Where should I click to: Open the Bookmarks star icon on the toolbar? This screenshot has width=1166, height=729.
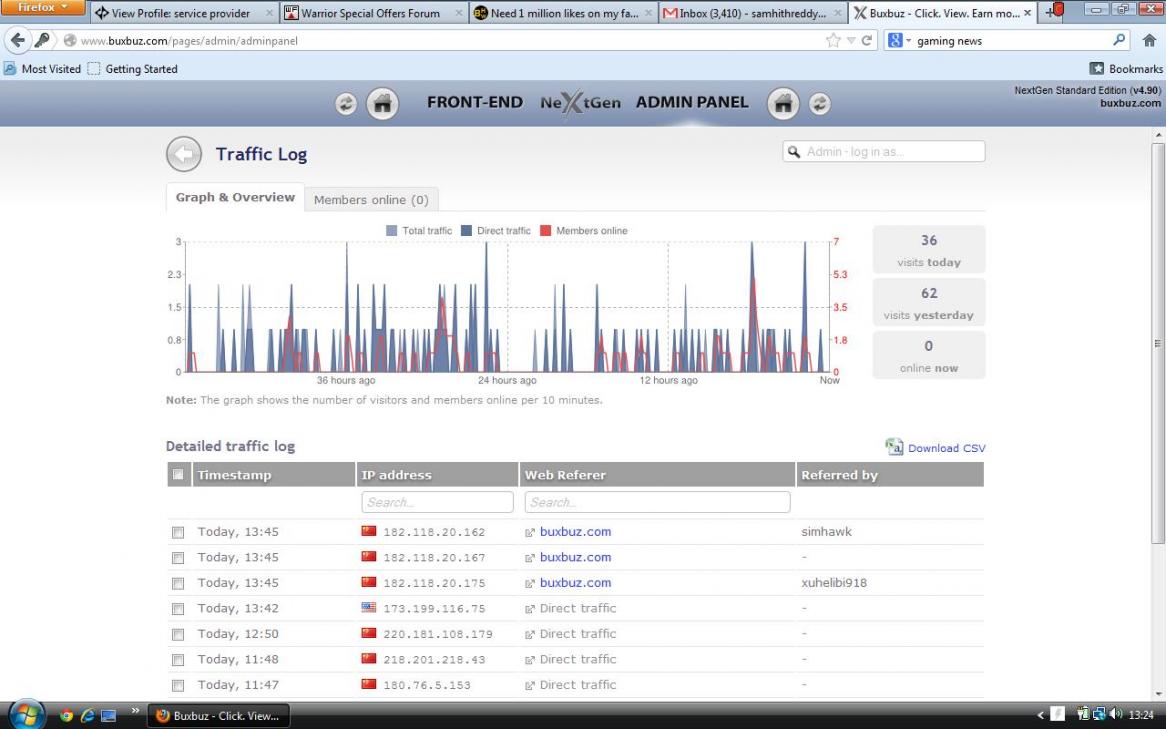1096,68
